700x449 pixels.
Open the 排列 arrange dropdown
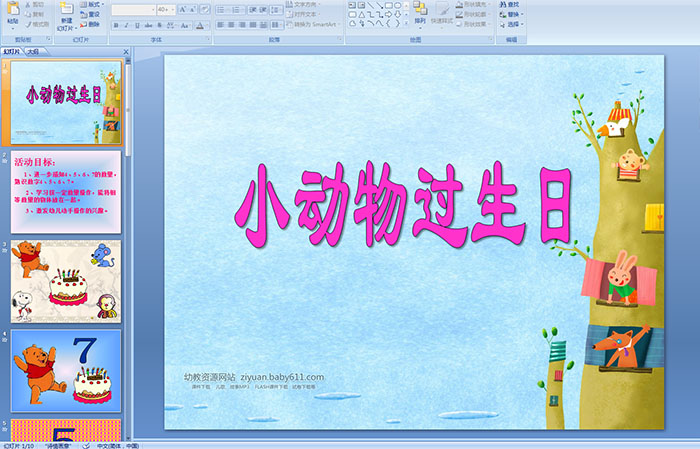tap(420, 14)
